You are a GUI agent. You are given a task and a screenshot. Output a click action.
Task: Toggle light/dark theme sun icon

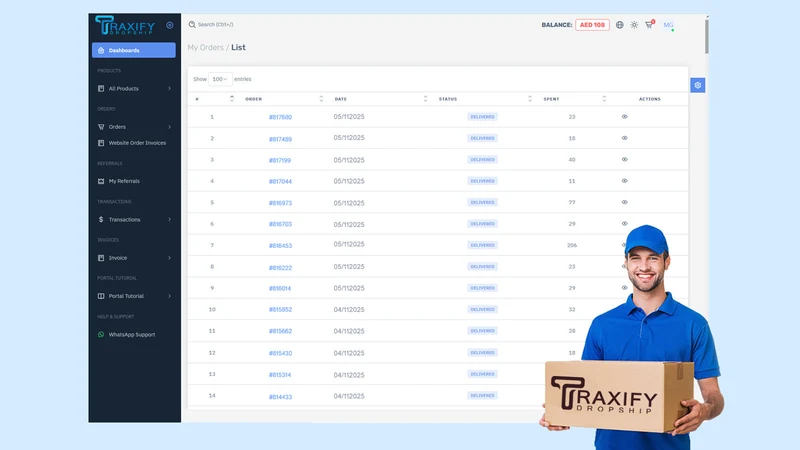(634, 24)
